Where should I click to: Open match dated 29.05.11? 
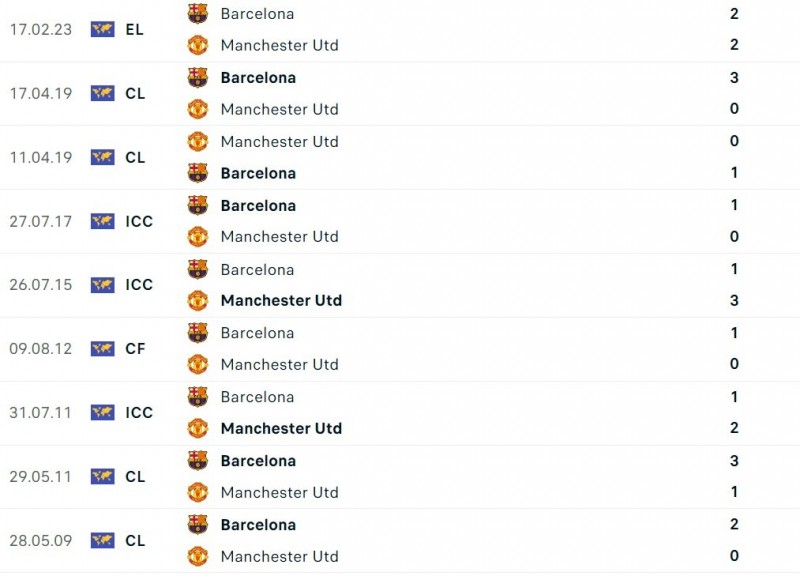tap(41, 476)
